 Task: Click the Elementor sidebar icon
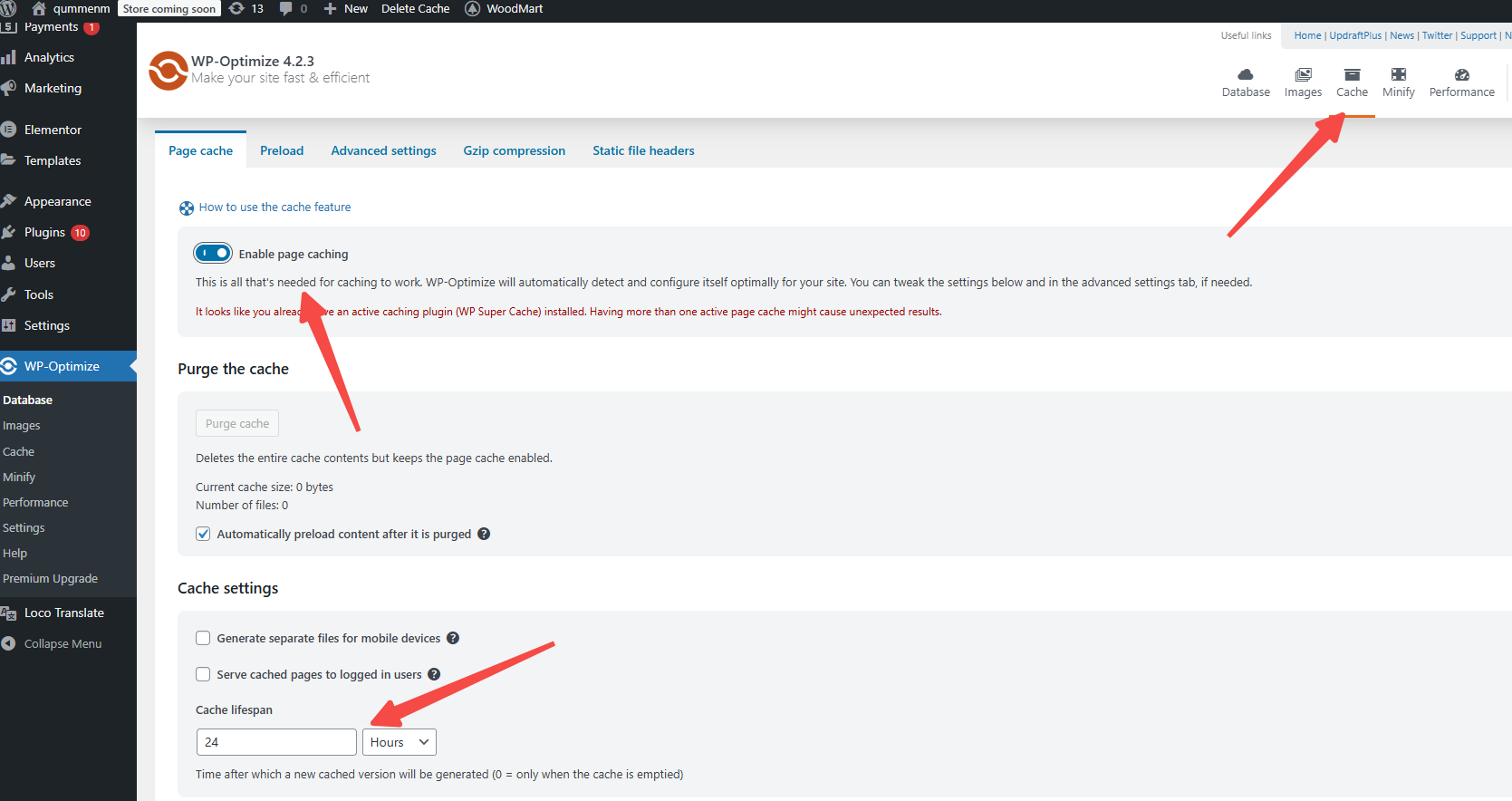[9, 130]
